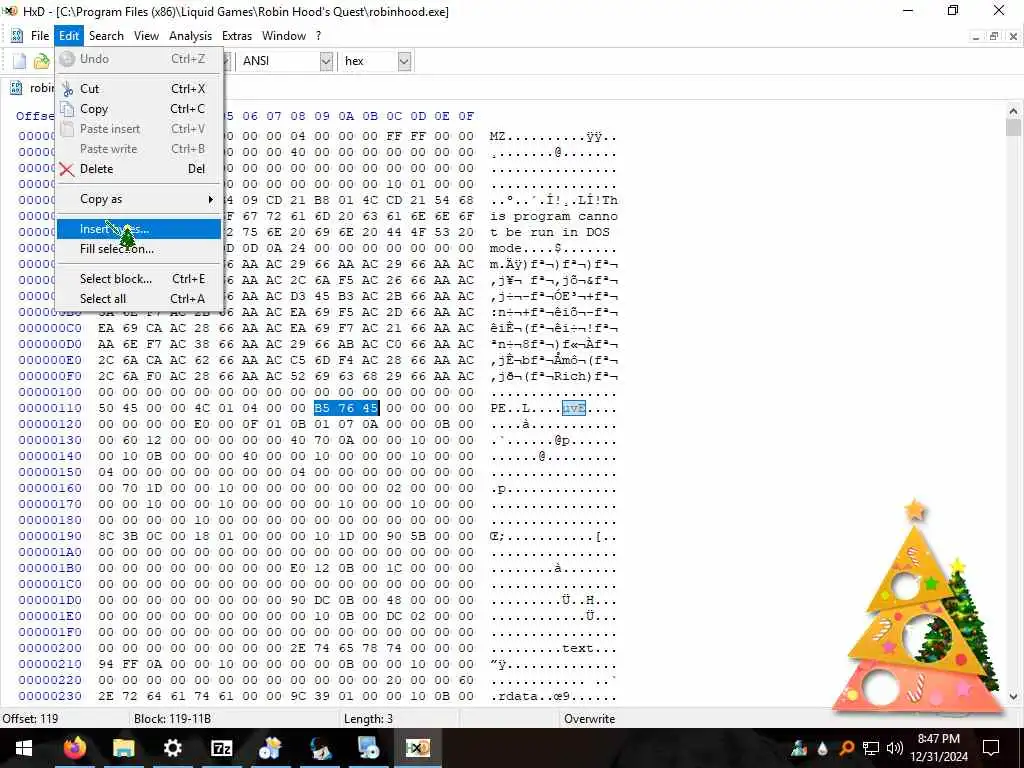Viewport: 1024px width, 768px height.
Task: Choose Delete from the Edit menu
Action: tap(138, 169)
